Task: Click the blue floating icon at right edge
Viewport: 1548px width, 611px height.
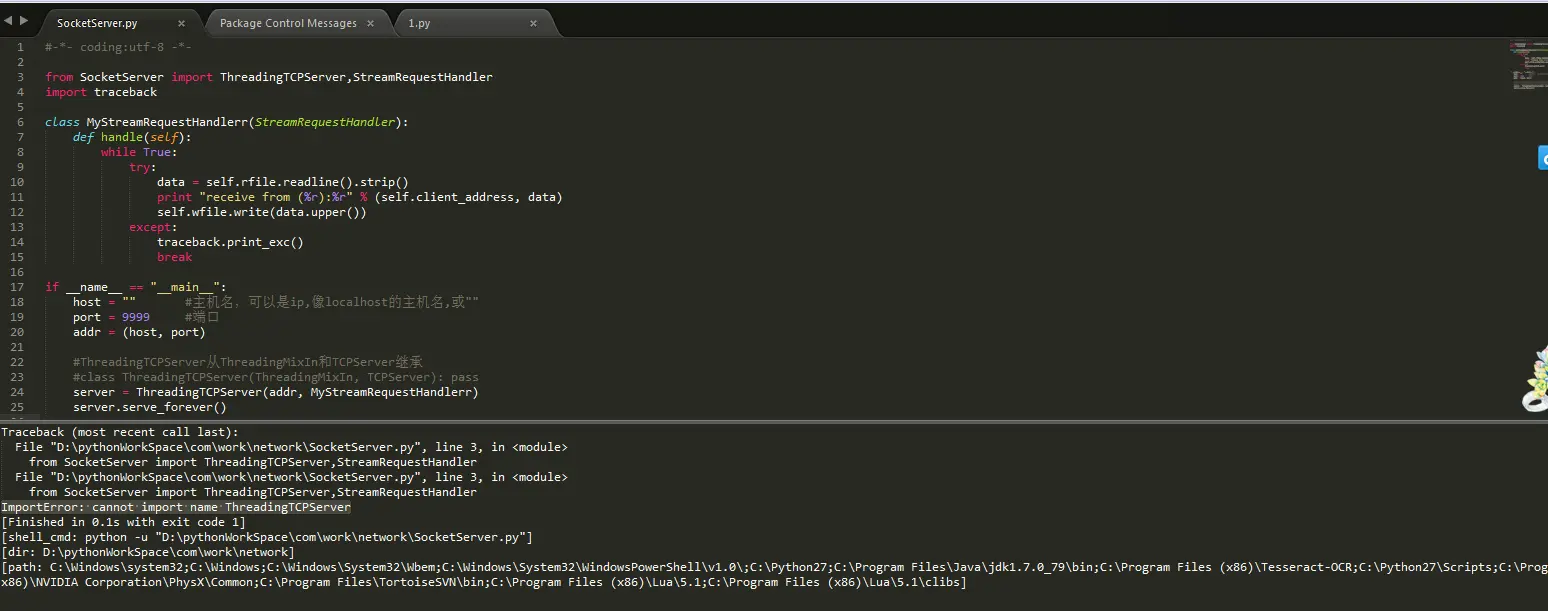Action: pos(1542,158)
